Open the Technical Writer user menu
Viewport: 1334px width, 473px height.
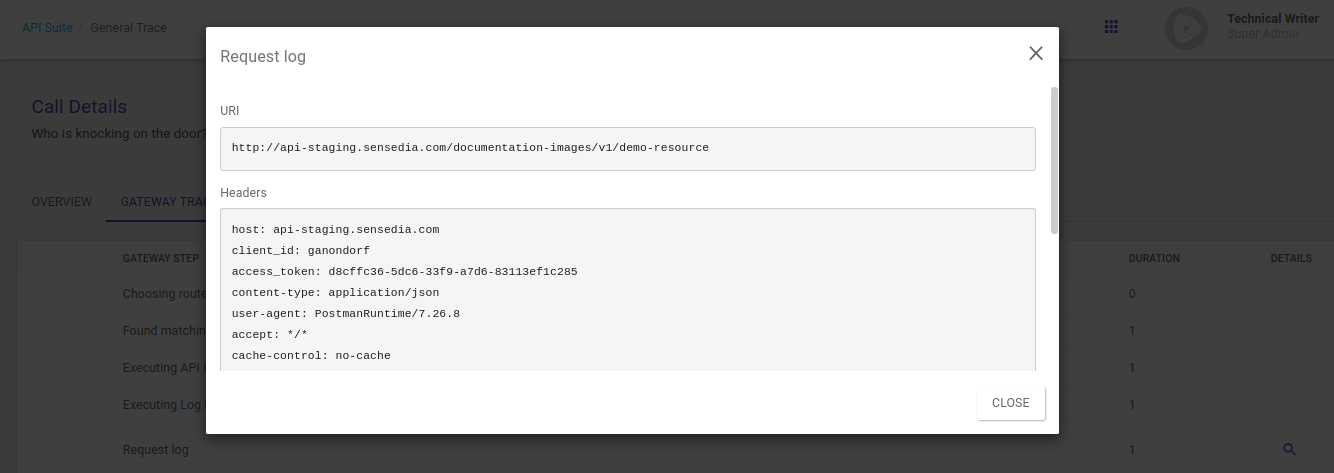pyautogui.click(x=1272, y=19)
